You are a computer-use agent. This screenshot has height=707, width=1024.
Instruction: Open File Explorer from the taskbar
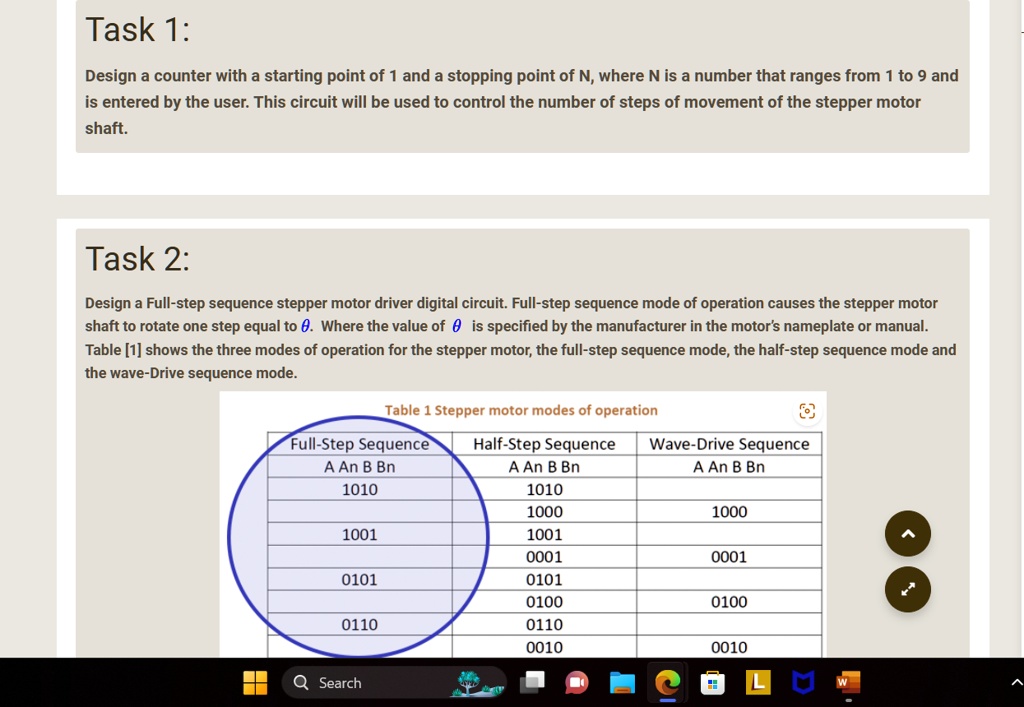(622, 683)
